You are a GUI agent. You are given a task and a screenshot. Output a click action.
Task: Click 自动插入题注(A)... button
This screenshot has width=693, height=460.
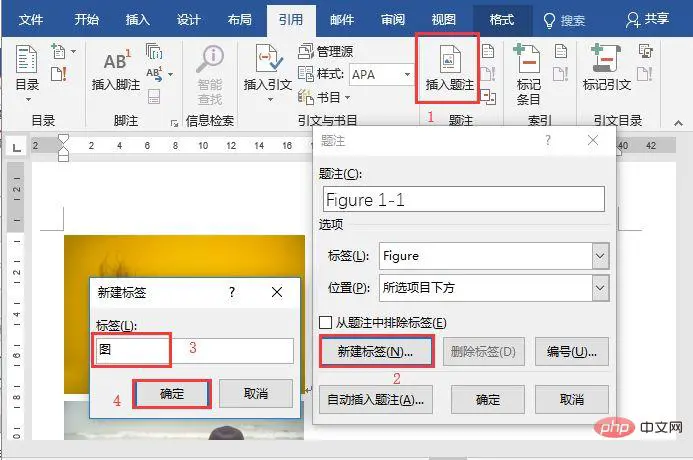pos(376,399)
